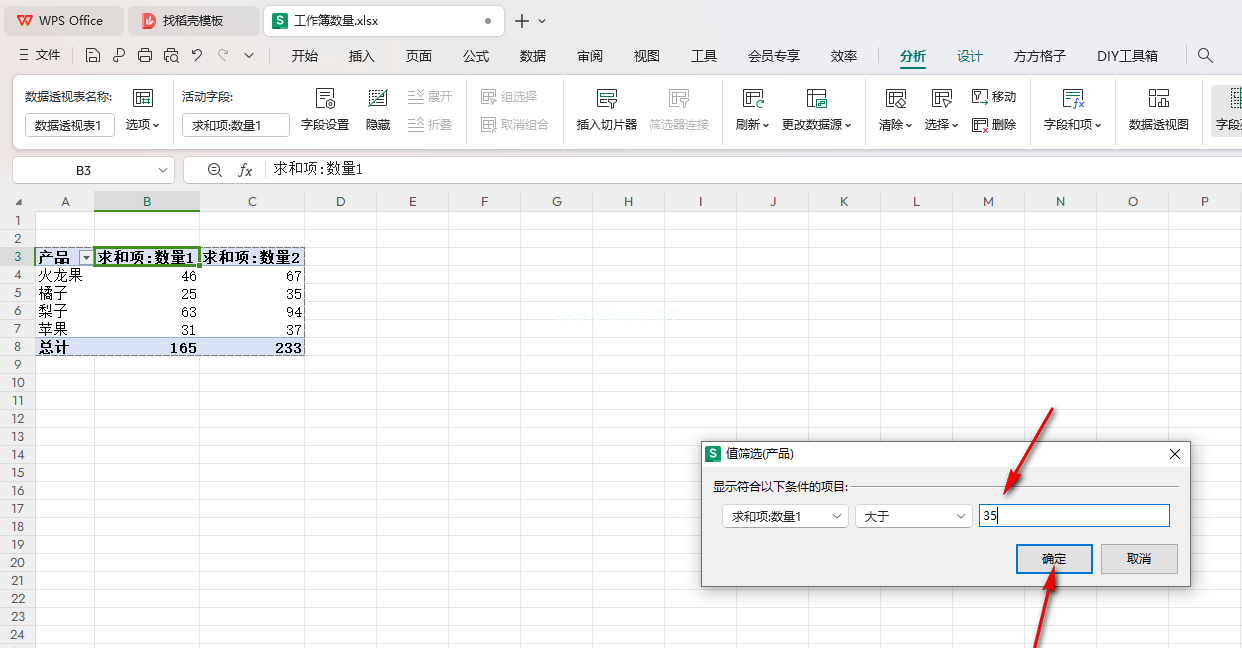
Task: Switch to the 找稻壳模板 tab
Action: click(194, 20)
